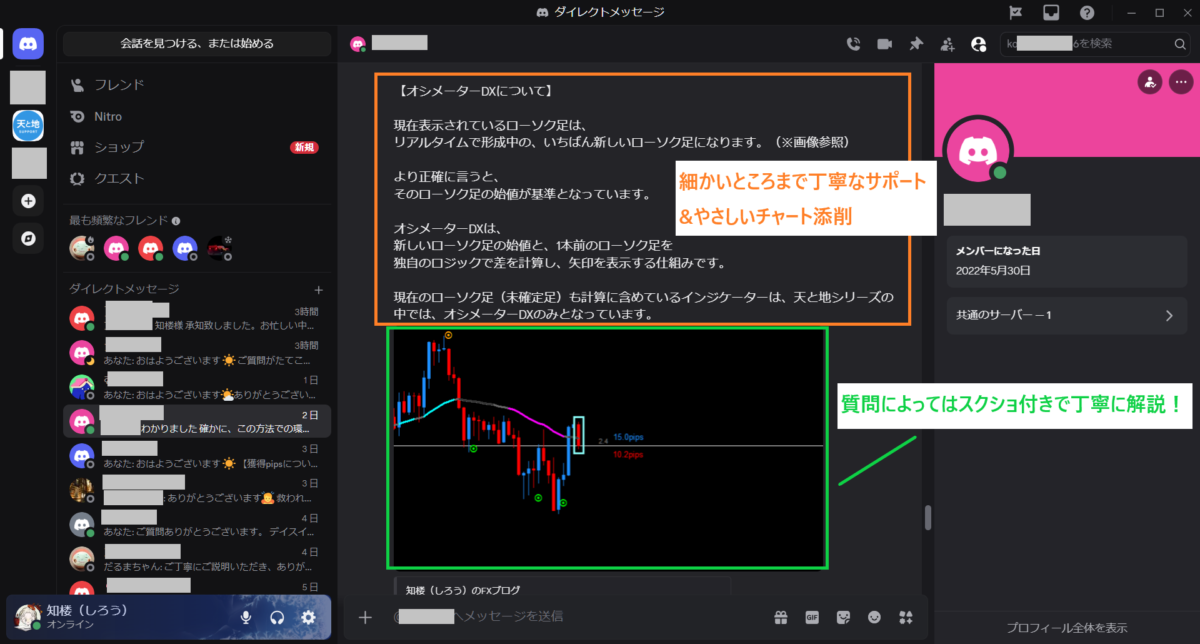Open the emoji picker in message bar
The width and height of the screenshot is (1200, 644).
click(x=875, y=617)
